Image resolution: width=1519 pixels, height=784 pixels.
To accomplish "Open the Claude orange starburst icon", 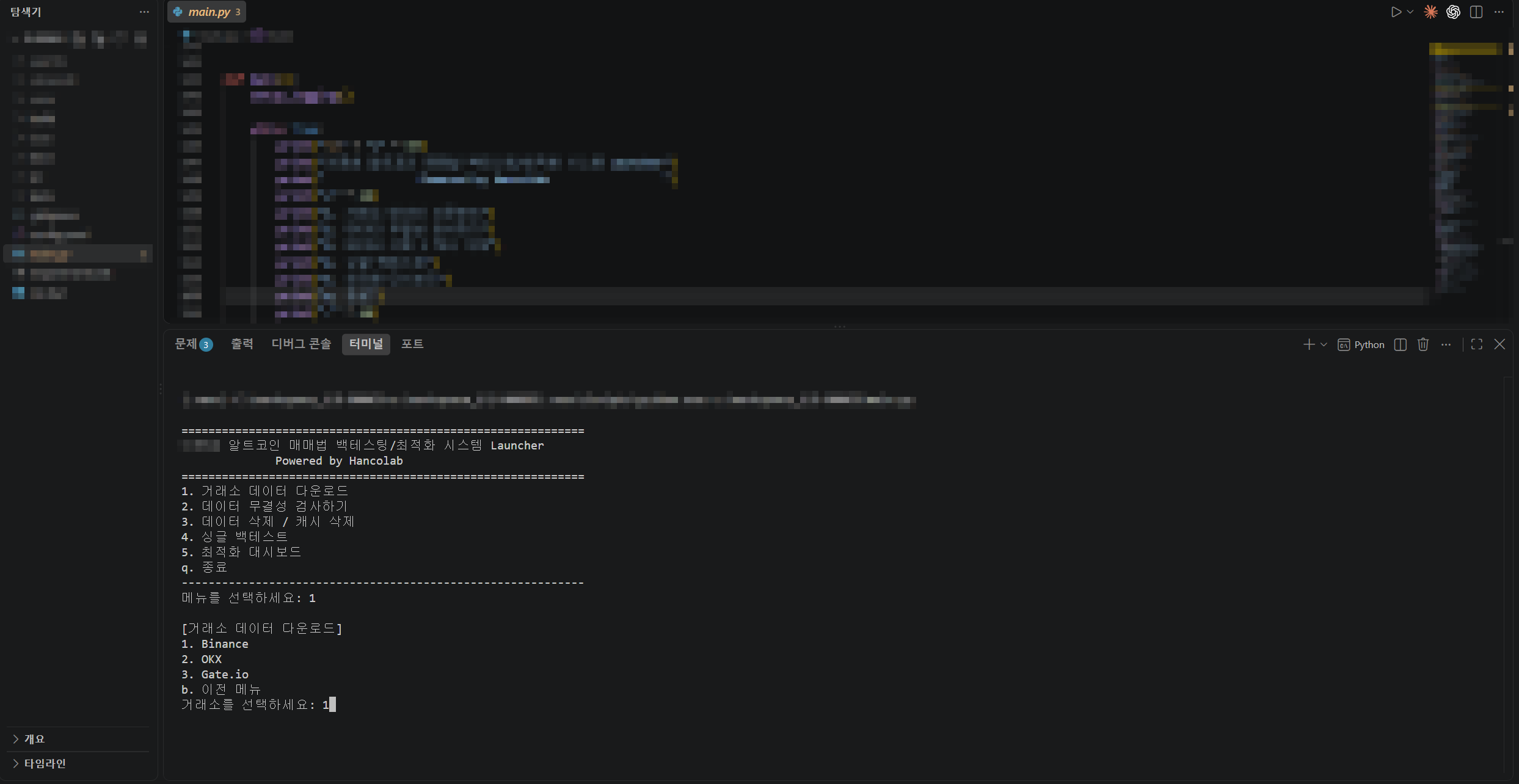I will [x=1430, y=12].
